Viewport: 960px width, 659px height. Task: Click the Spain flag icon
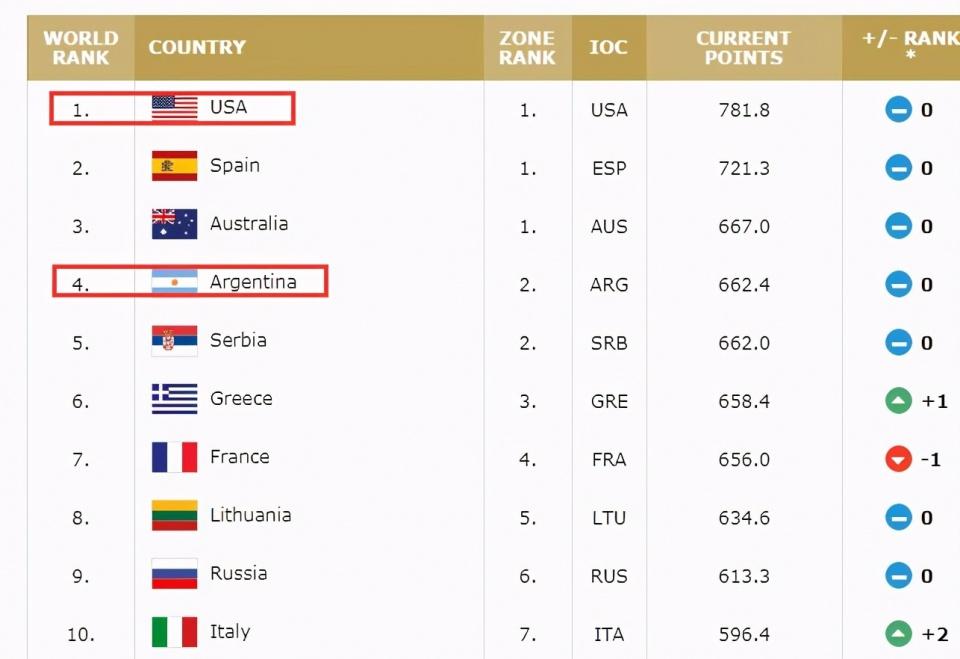(174, 166)
